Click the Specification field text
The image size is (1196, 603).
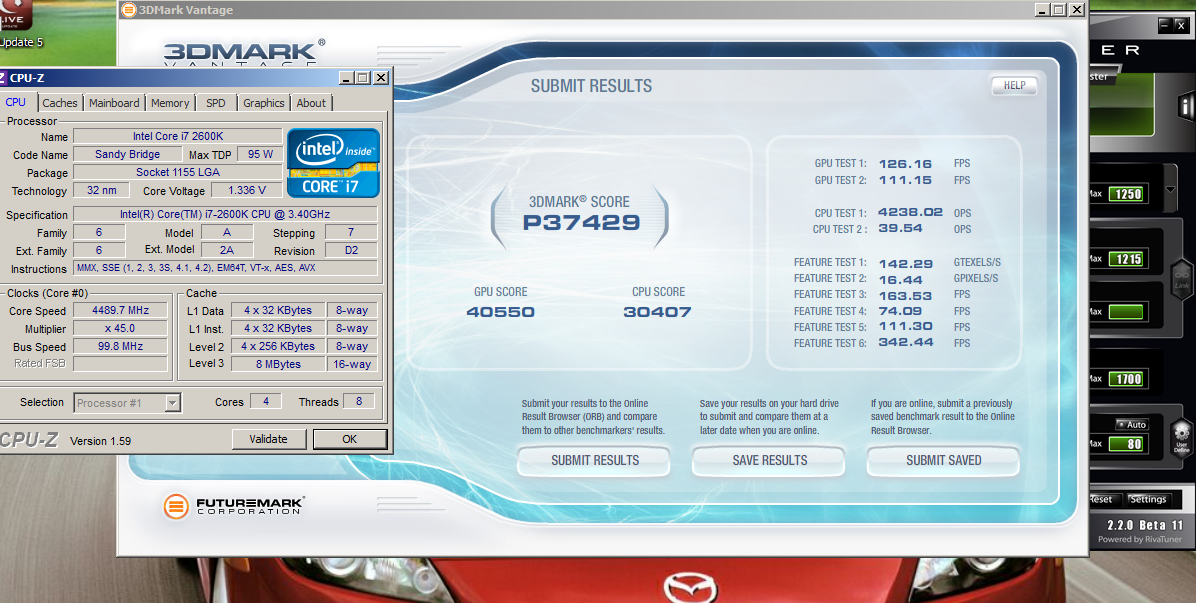(225, 215)
